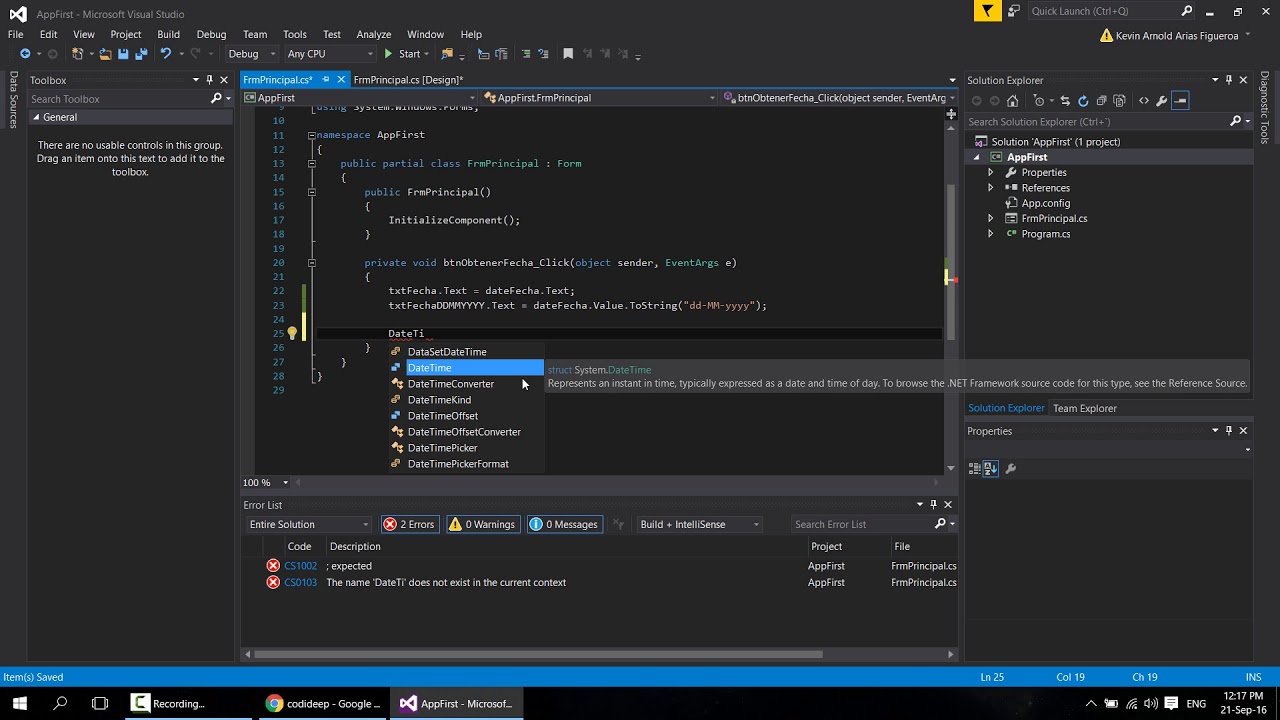Toggle the 0 Messages filter button
Screen dimensions: 1280x720
(x=564, y=524)
